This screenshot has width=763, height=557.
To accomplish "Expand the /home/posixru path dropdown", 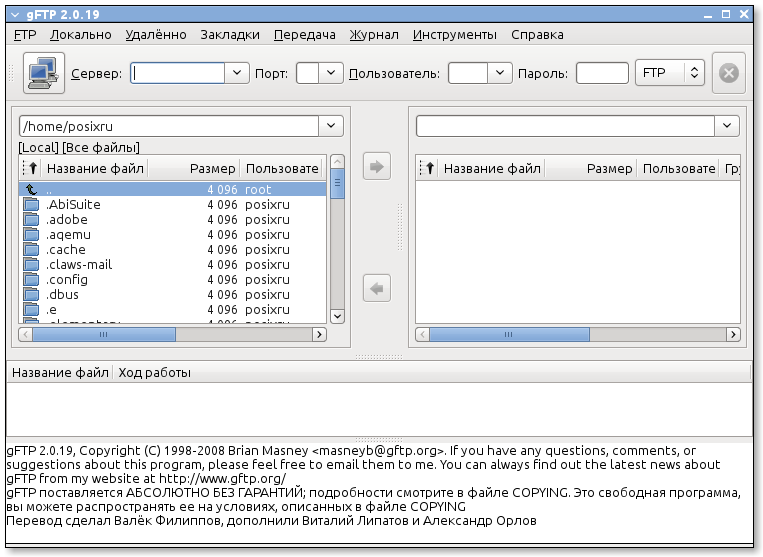I will pos(331,126).
